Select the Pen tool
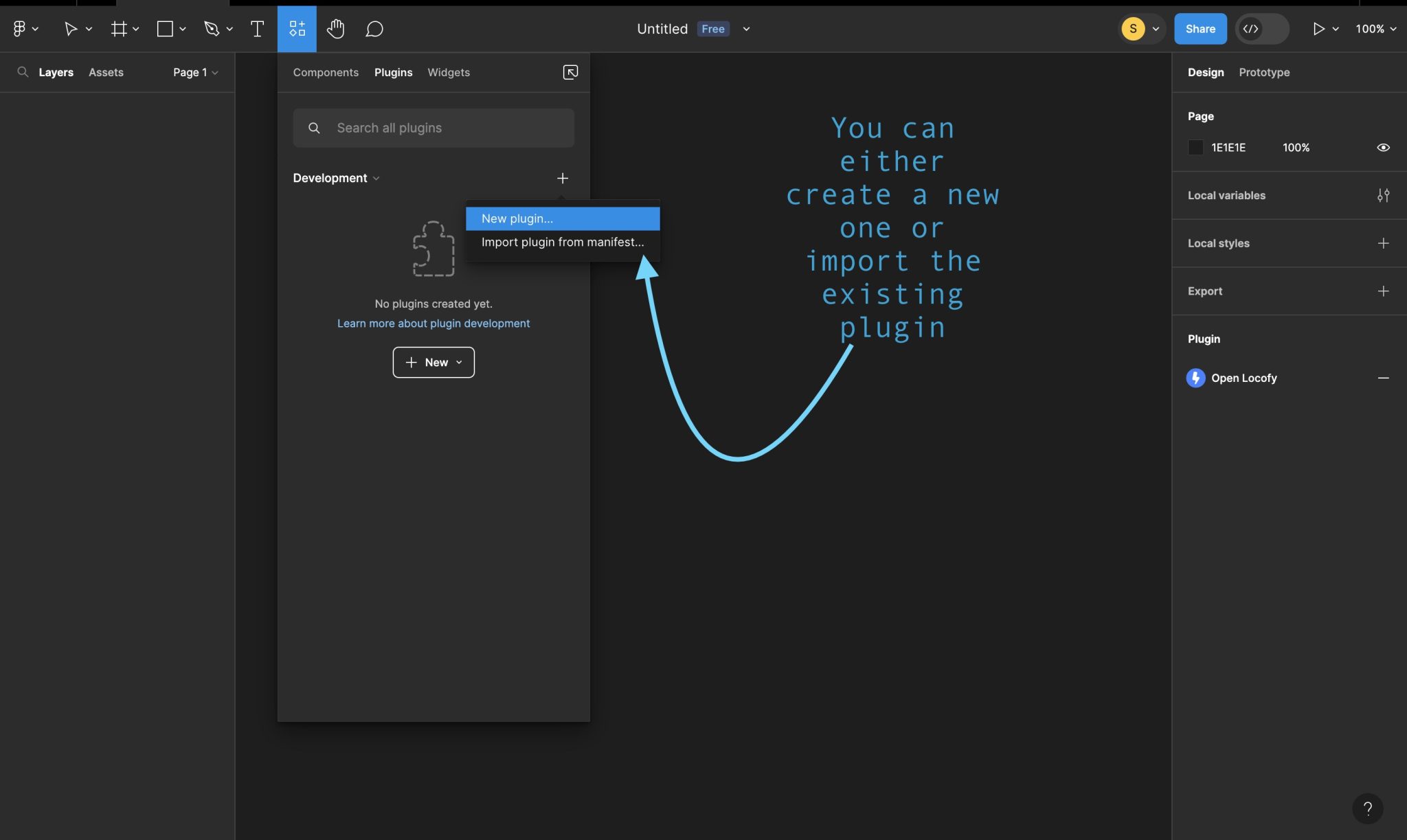 (x=212, y=29)
